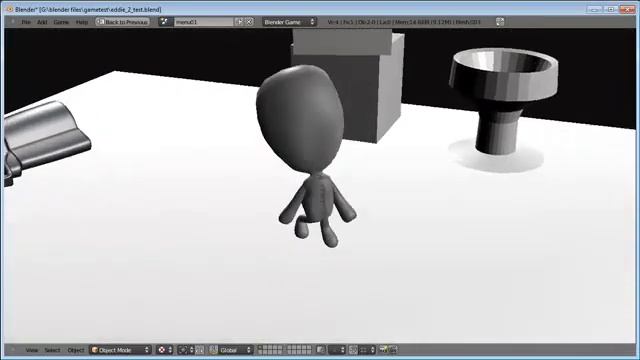Open the Help menu
The width and height of the screenshot is (640, 360).
(82, 22)
